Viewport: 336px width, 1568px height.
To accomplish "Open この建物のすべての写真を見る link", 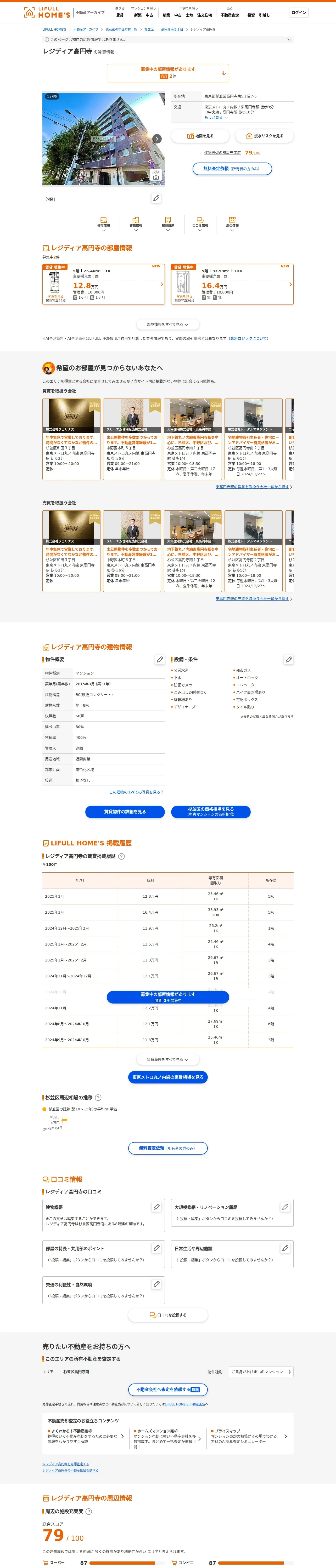I will (x=135, y=792).
